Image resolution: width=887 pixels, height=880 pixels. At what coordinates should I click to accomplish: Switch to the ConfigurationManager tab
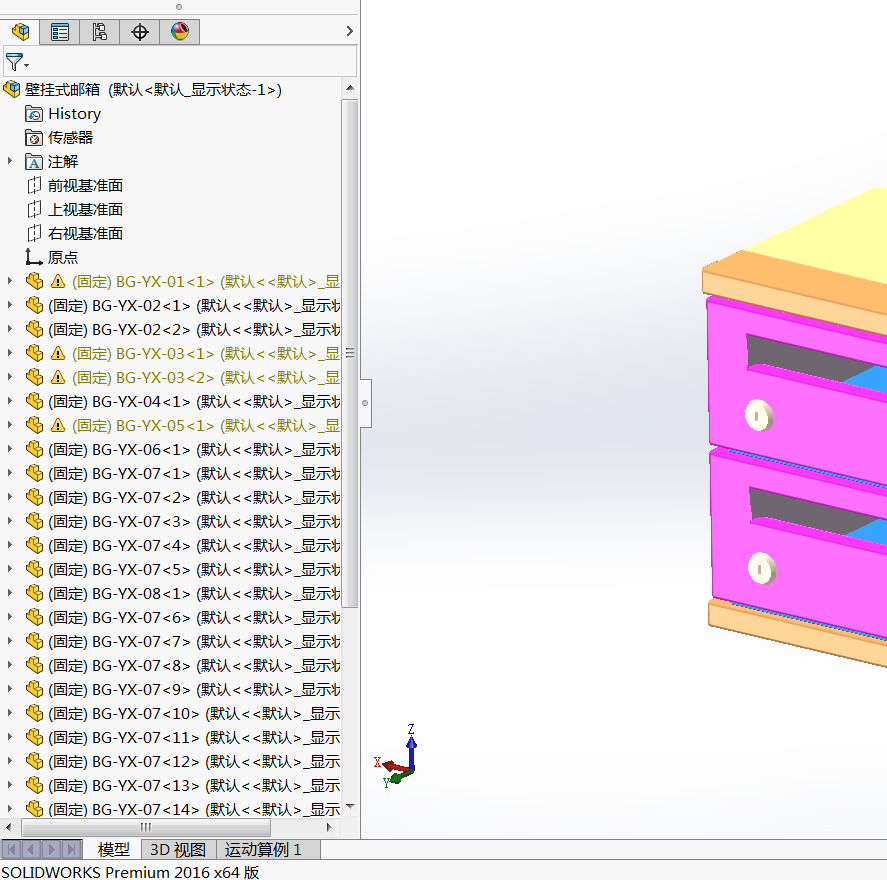[99, 32]
